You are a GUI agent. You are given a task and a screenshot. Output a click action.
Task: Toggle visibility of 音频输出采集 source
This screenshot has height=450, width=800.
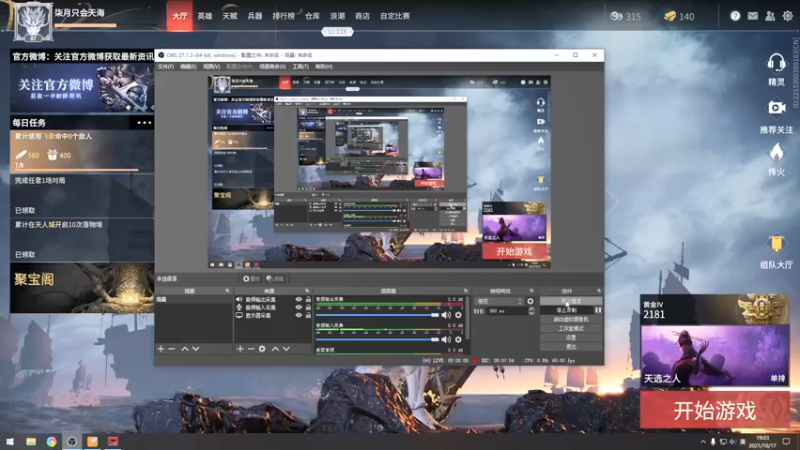298,299
